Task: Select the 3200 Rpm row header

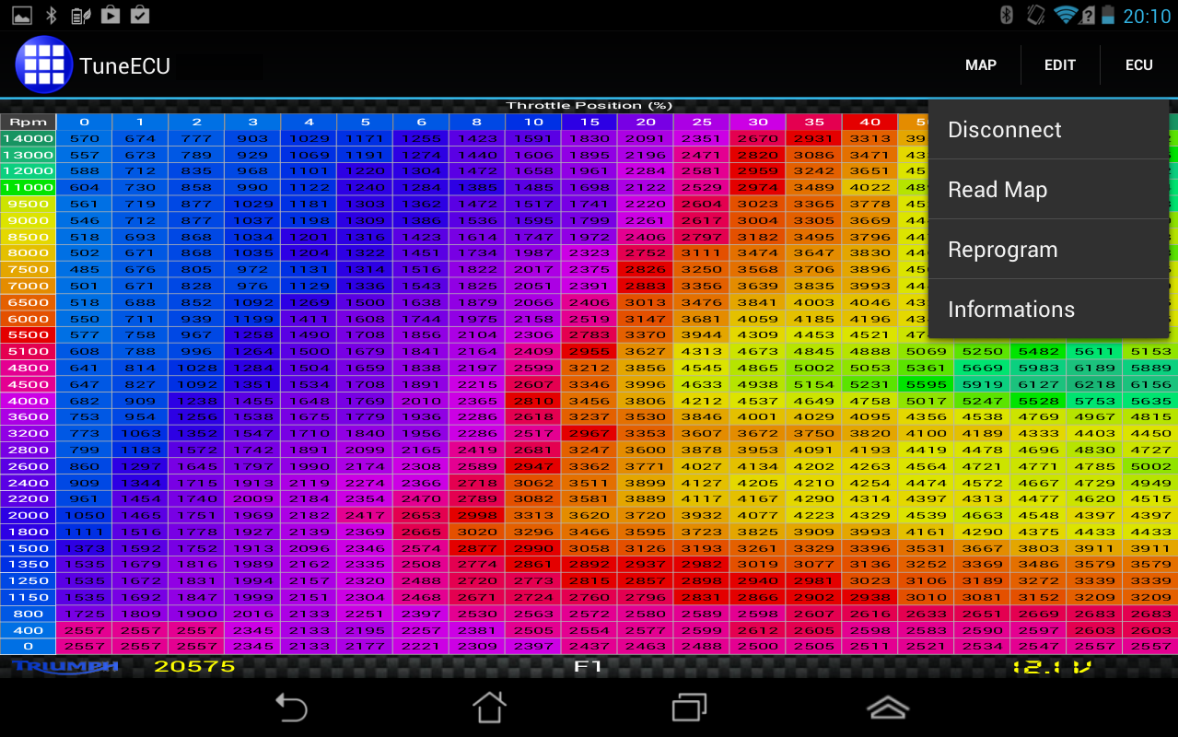Action: click(28, 433)
